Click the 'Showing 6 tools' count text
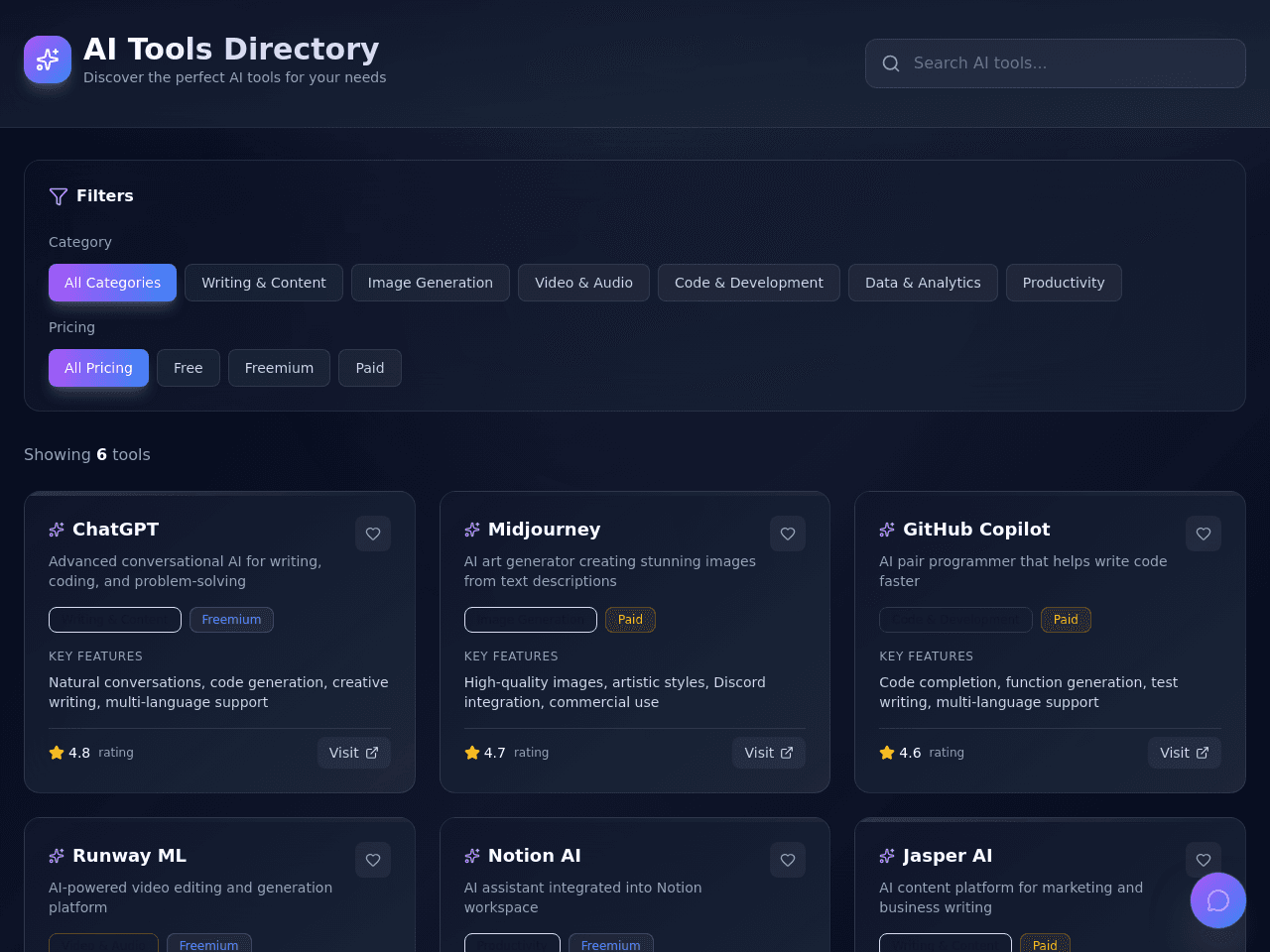 pyautogui.click(x=87, y=455)
